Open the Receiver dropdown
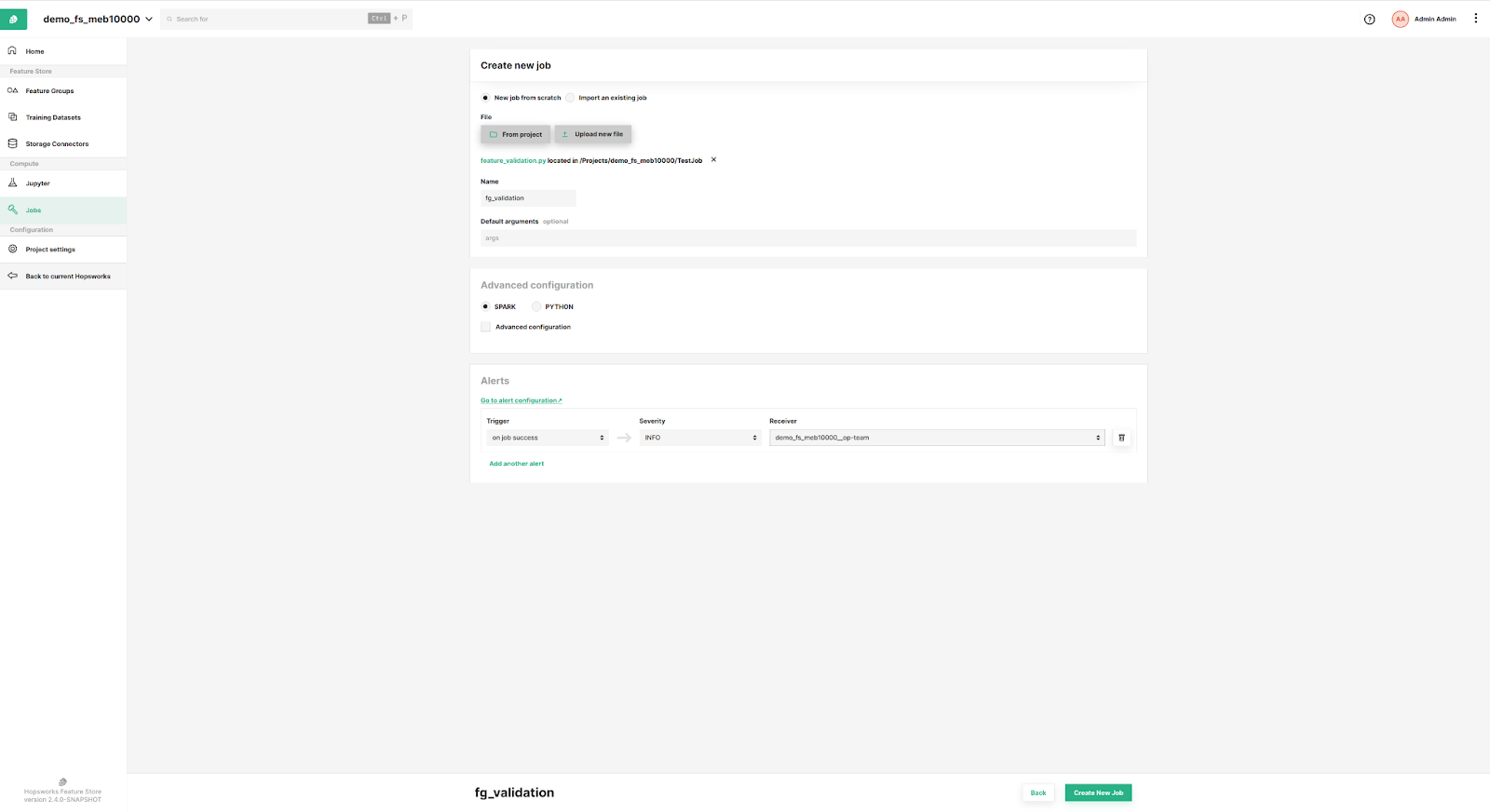1490x812 pixels. [x=937, y=438]
